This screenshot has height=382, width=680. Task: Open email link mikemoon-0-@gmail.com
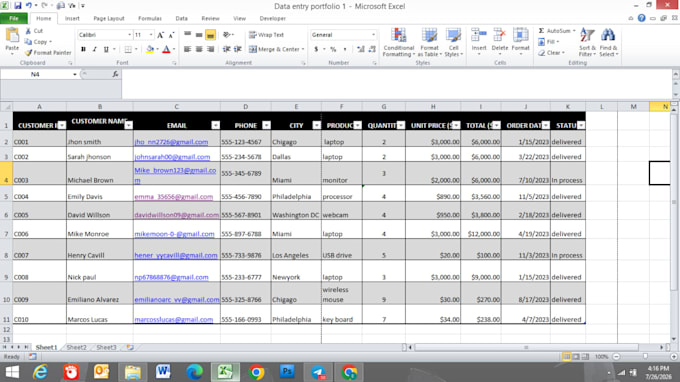tap(174, 234)
